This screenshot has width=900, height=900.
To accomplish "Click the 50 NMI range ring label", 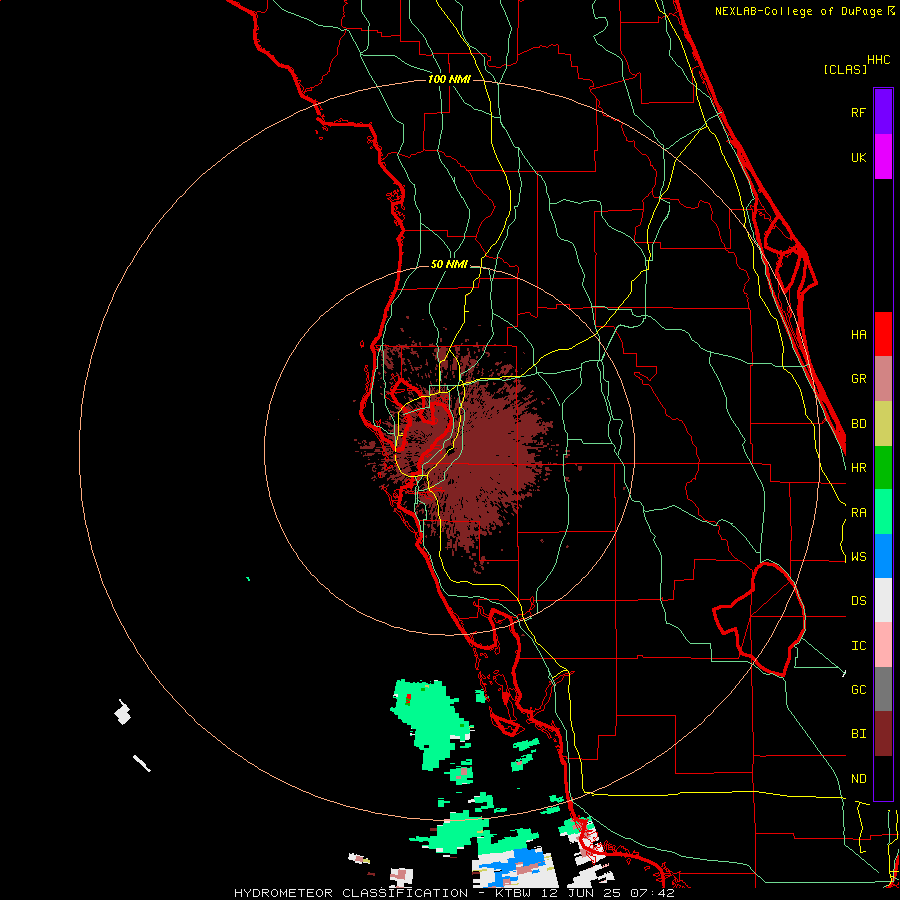I will 449,265.
